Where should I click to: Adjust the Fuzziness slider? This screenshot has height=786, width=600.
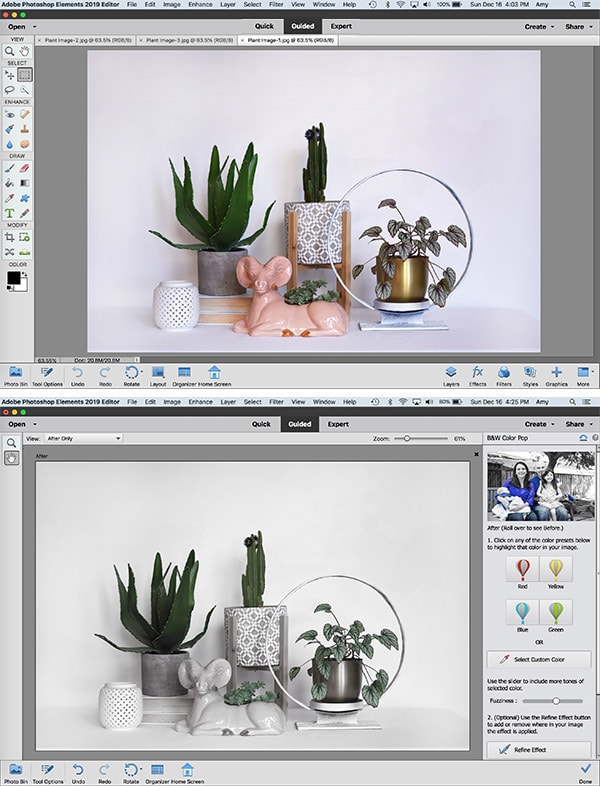coord(555,701)
